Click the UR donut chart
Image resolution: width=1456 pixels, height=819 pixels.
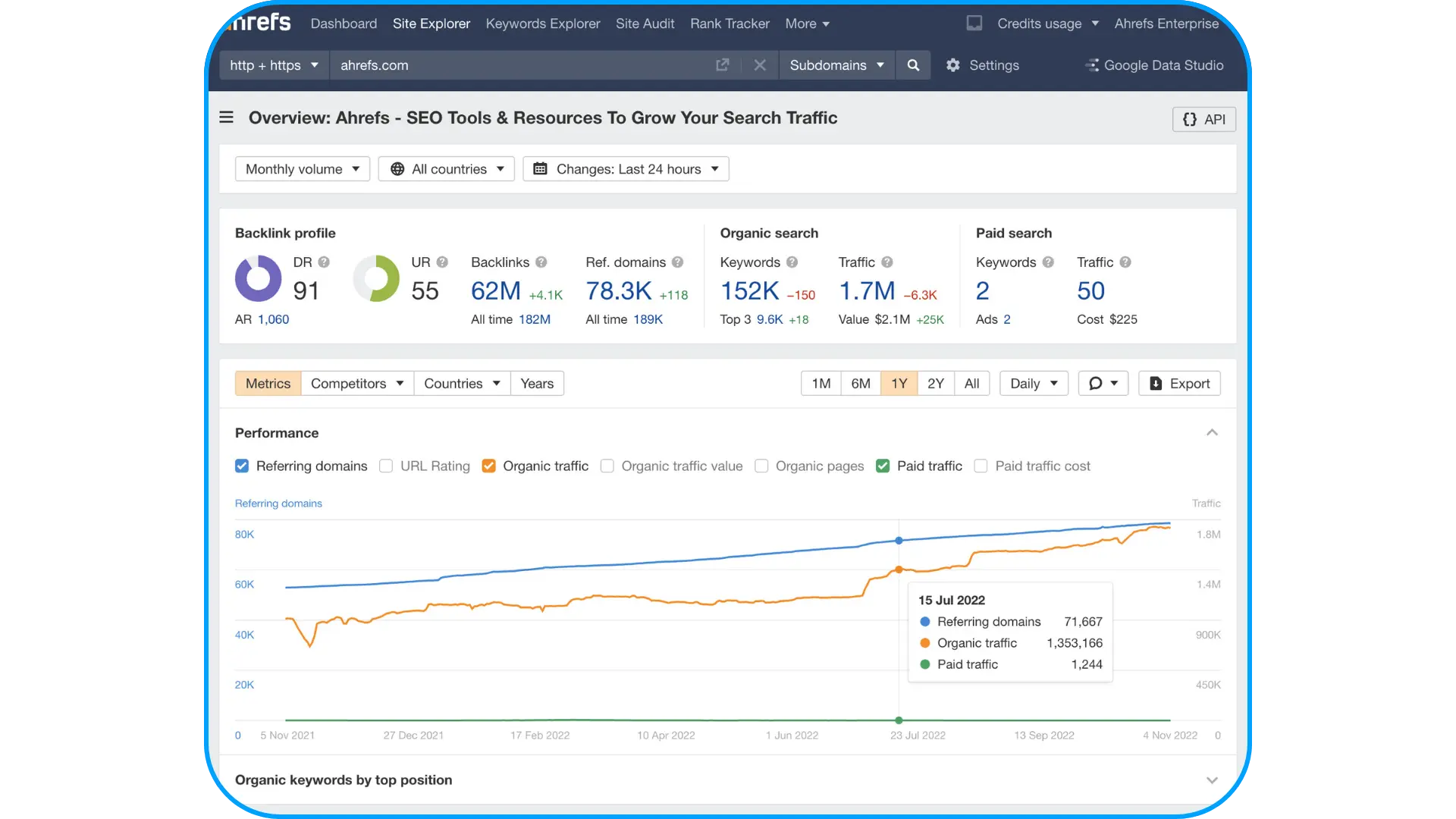click(x=376, y=278)
